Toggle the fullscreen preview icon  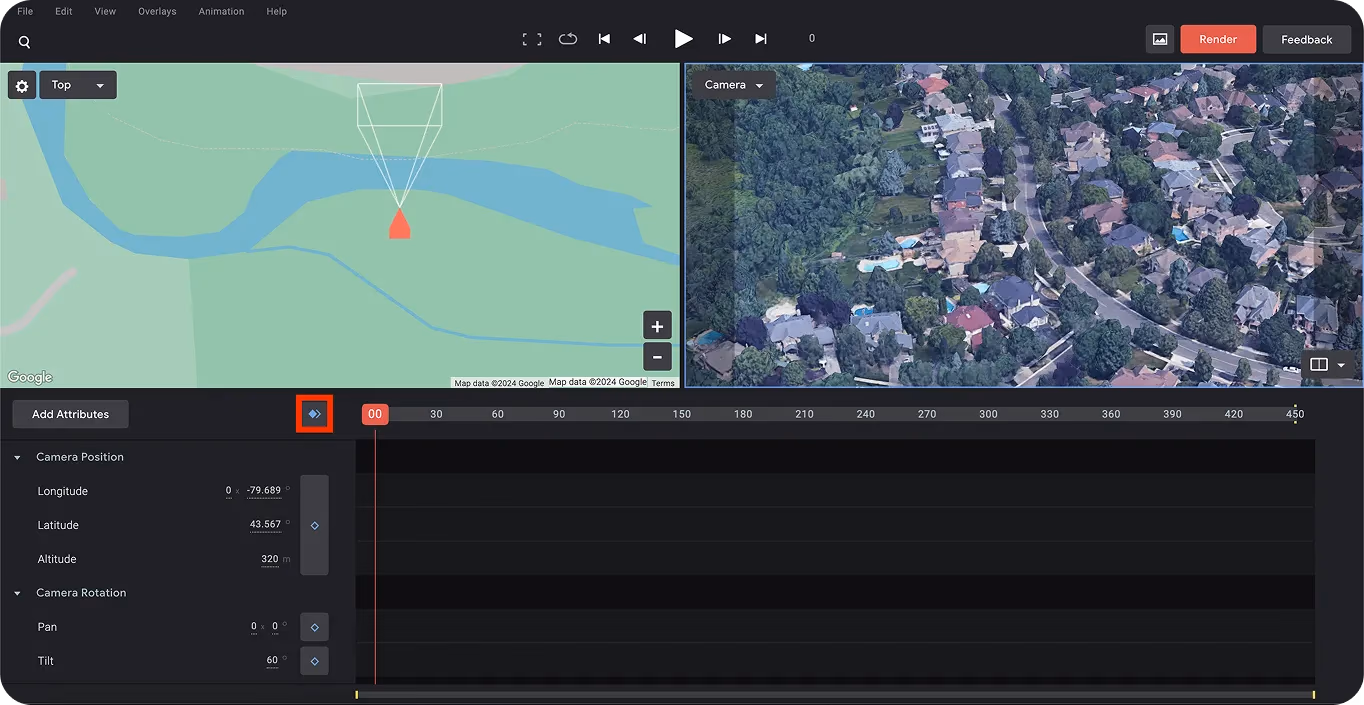(532, 39)
